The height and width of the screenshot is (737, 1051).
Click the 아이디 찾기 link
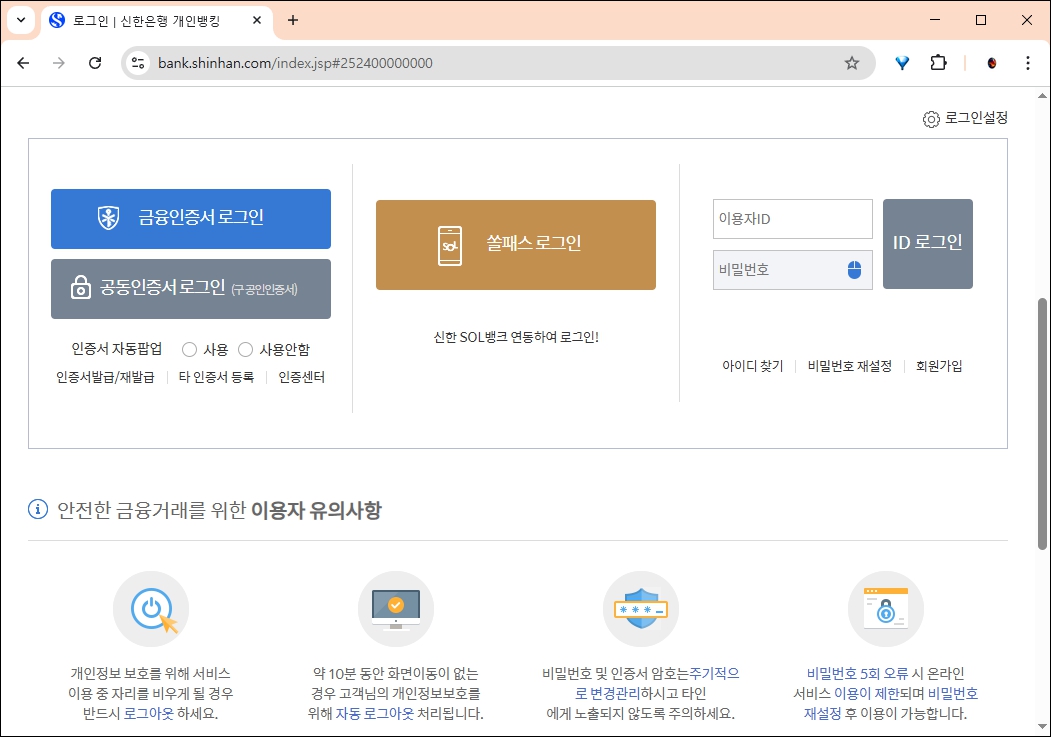[x=752, y=366]
